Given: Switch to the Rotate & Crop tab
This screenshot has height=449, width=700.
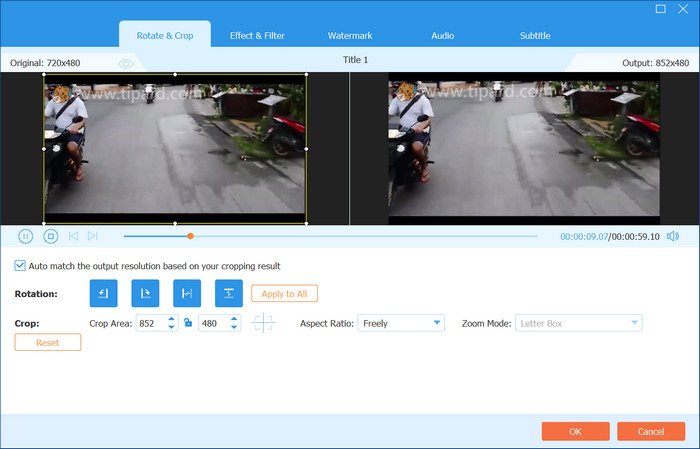Looking at the screenshot, I should pos(165,36).
